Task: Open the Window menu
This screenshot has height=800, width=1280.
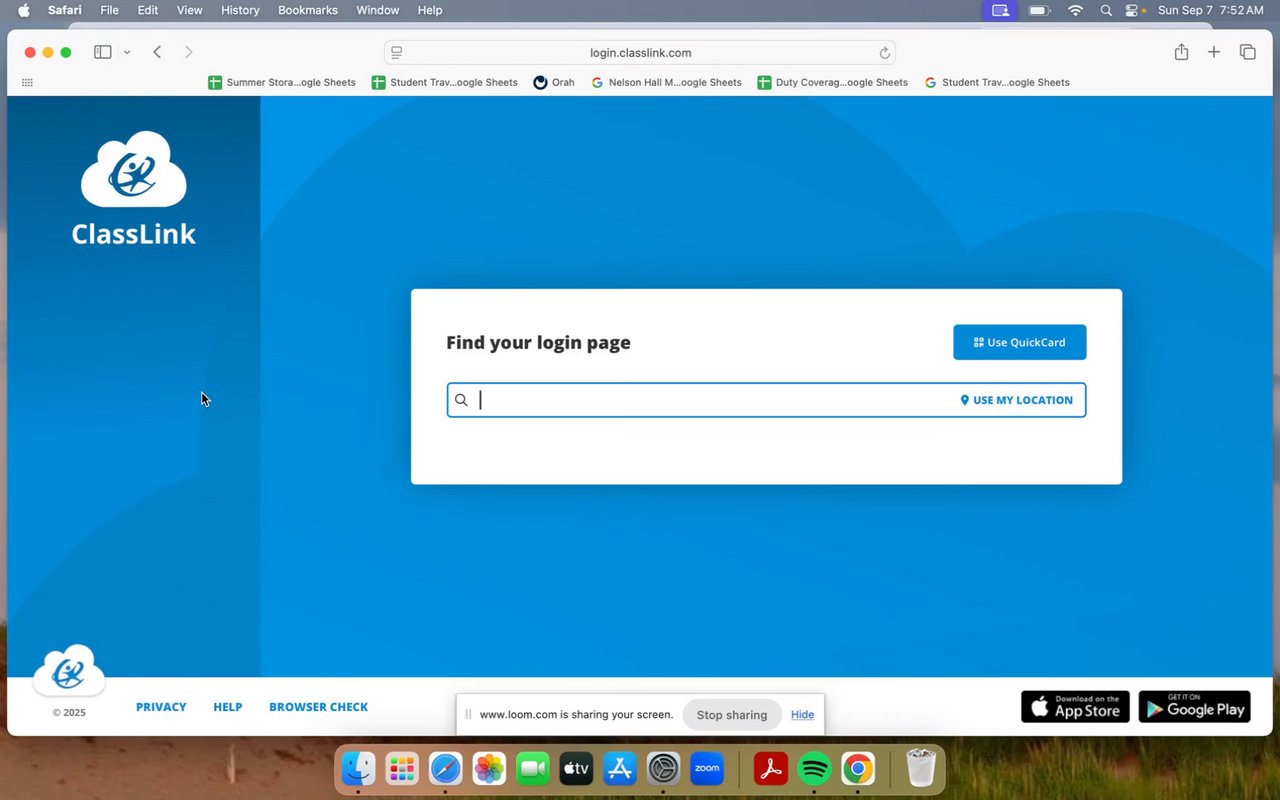Action: (x=378, y=10)
